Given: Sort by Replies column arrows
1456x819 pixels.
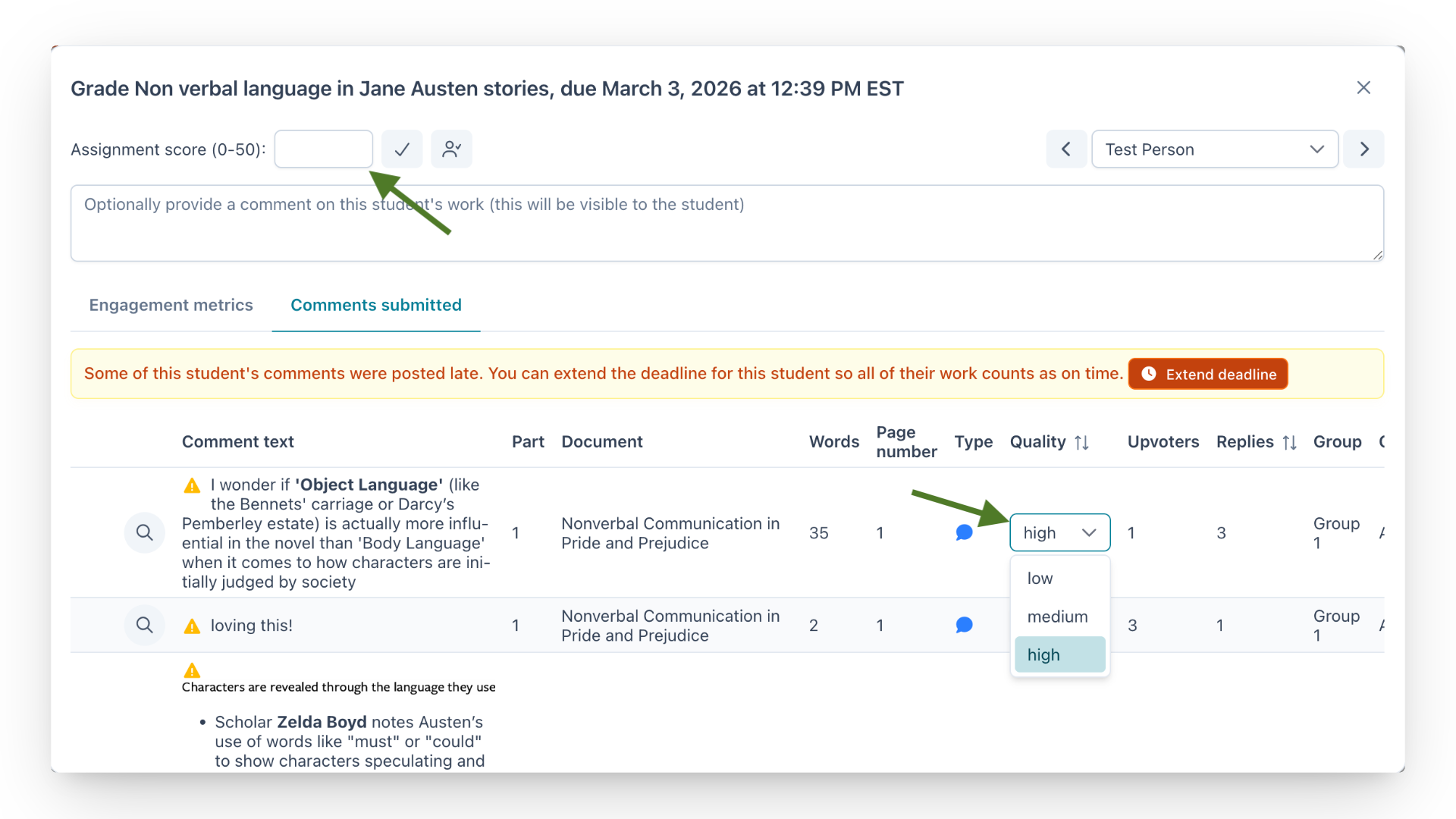Looking at the screenshot, I should coord(1290,442).
